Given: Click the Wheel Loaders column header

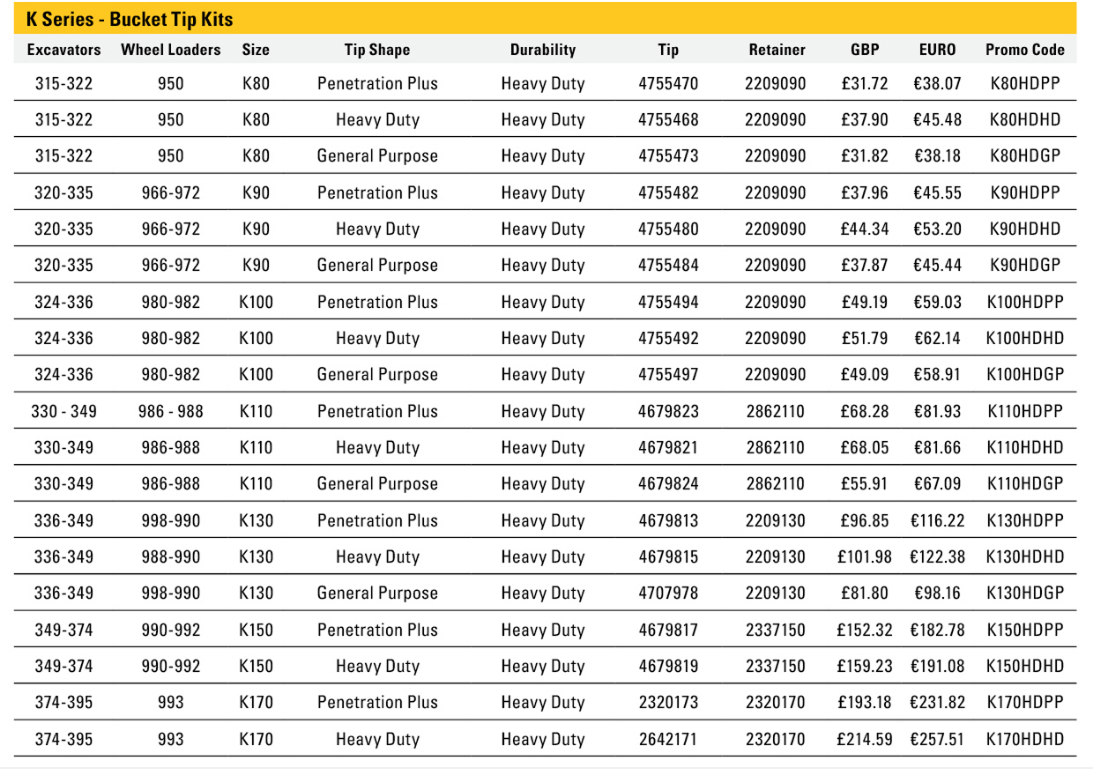Looking at the screenshot, I should (x=171, y=49).
